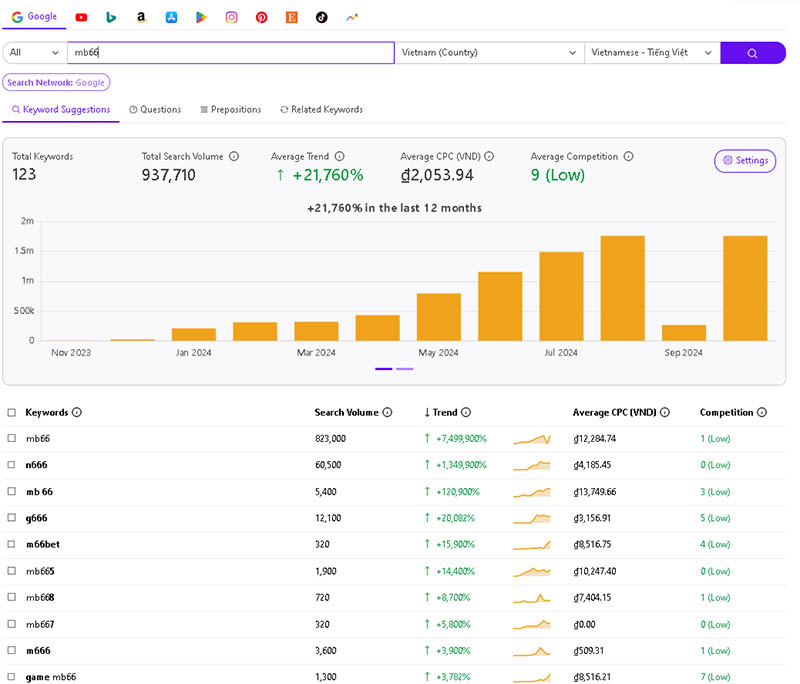Expand the Vietnamese language dropdown
This screenshot has height=684, width=800.
tap(651, 53)
